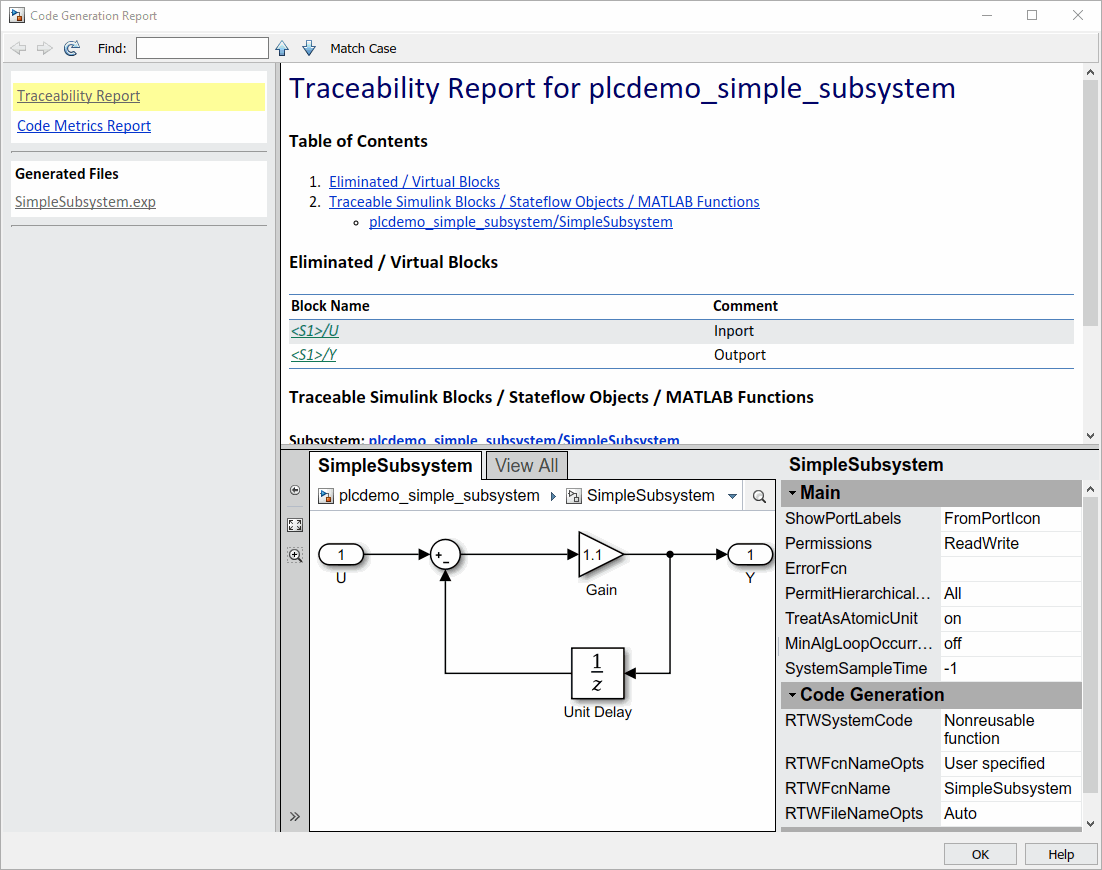This screenshot has width=1102, height=870.
Task: Click in the Find text field
Action: coord(202,48)
